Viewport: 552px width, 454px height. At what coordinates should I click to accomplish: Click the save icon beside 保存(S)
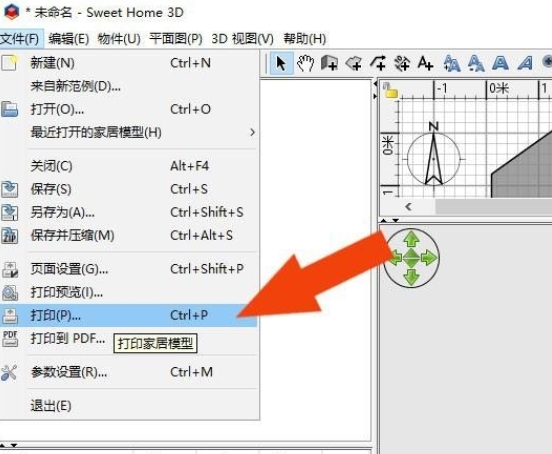pyautogui.click(x=10, y=189)
